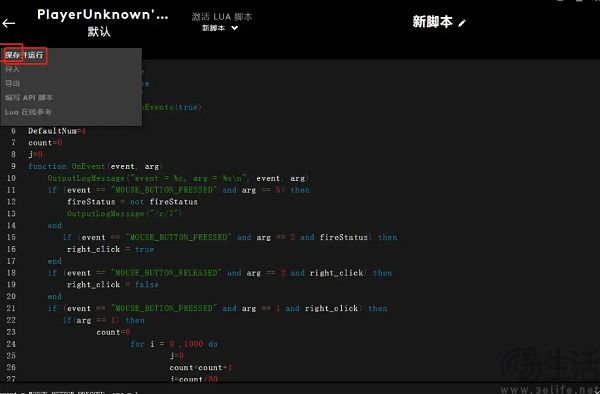Image resolution: width=600 pixels, height=394 pixels.
Task: Place cursor on fireStatus = not fireStatus line
Action: 132,202
